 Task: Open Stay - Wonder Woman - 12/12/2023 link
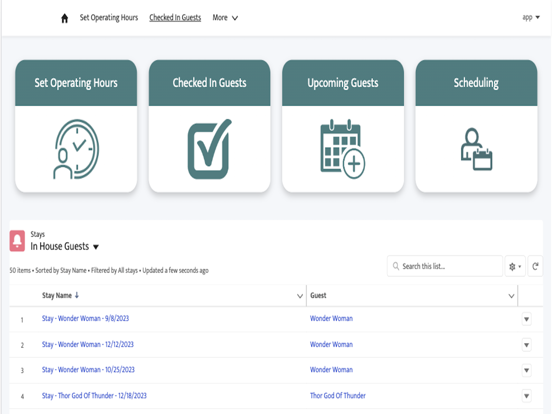tap(88, 344)
